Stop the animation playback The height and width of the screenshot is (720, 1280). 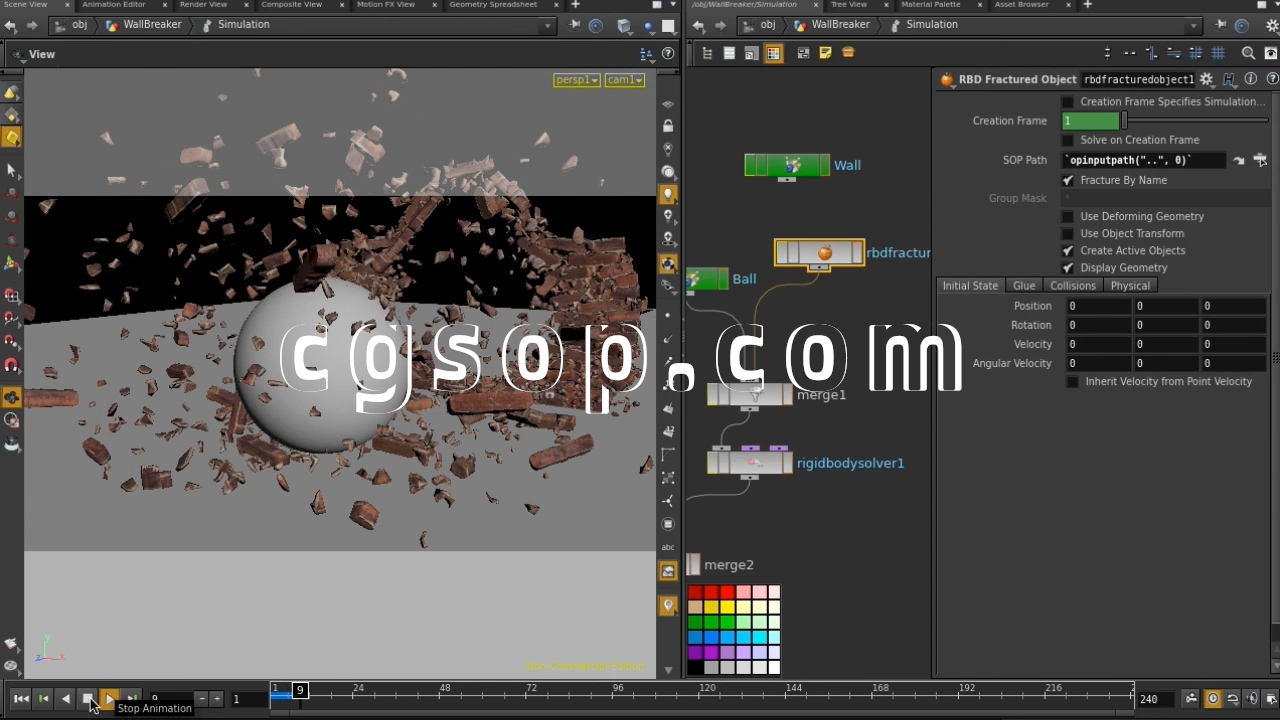tap(88, 699)
